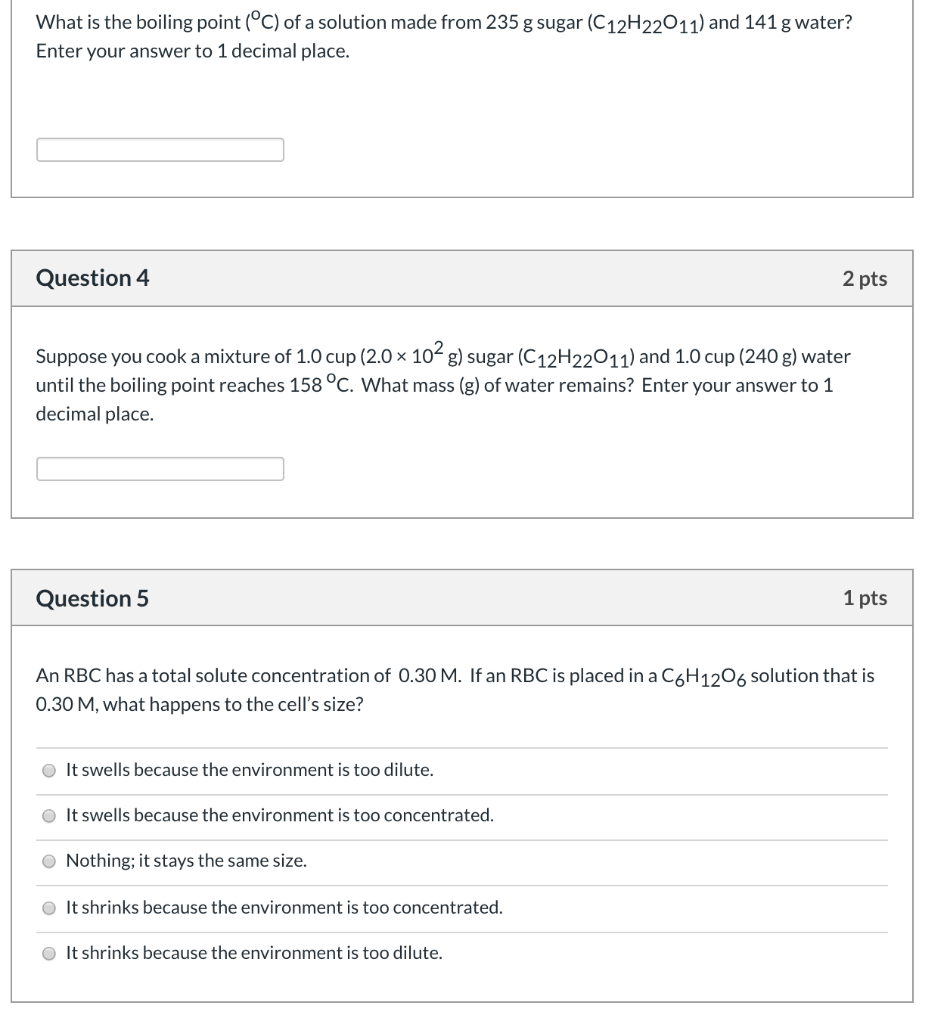Click the Question 5 header
This screenshot has width=947, height=1024.
(x=92, y=599)
